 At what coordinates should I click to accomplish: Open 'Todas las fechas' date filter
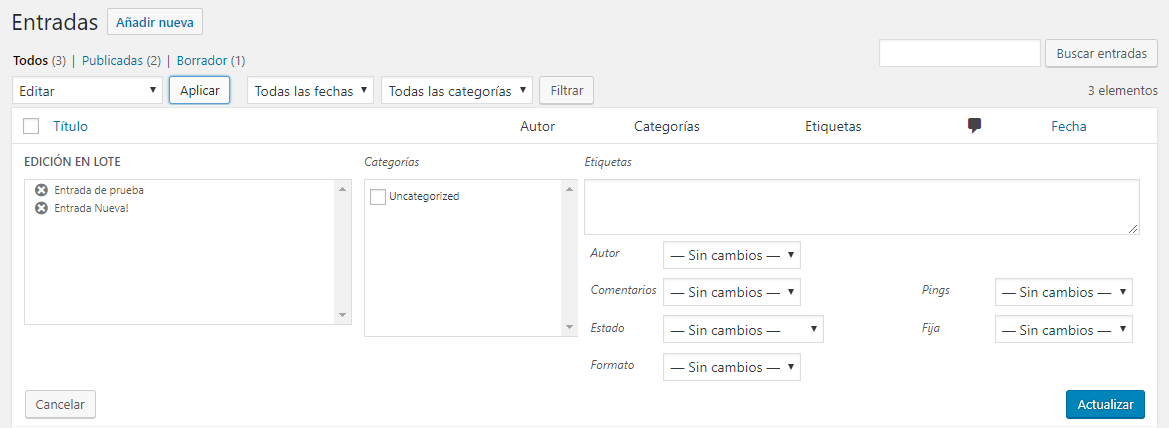coord(310,90)
